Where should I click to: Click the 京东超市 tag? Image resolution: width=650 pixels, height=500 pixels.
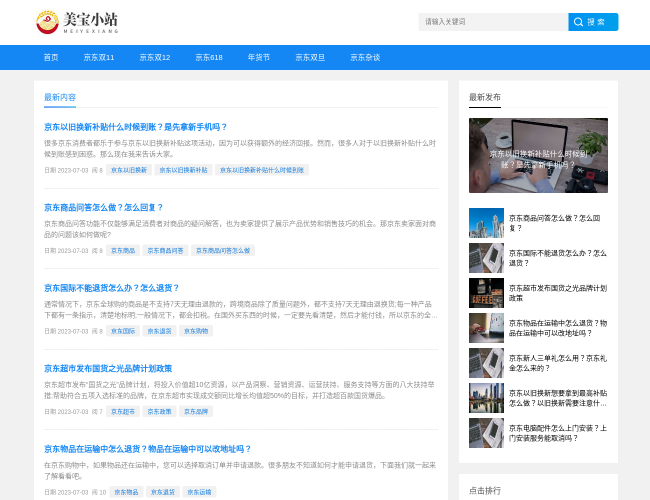[123, 411]
